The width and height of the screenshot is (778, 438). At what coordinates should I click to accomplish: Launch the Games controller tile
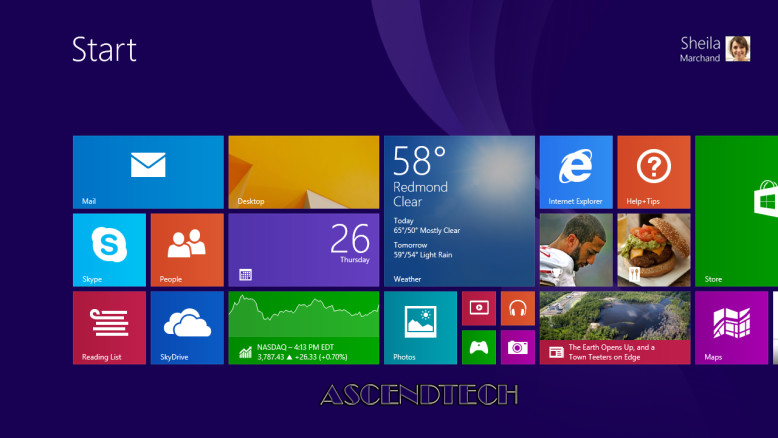479,347
